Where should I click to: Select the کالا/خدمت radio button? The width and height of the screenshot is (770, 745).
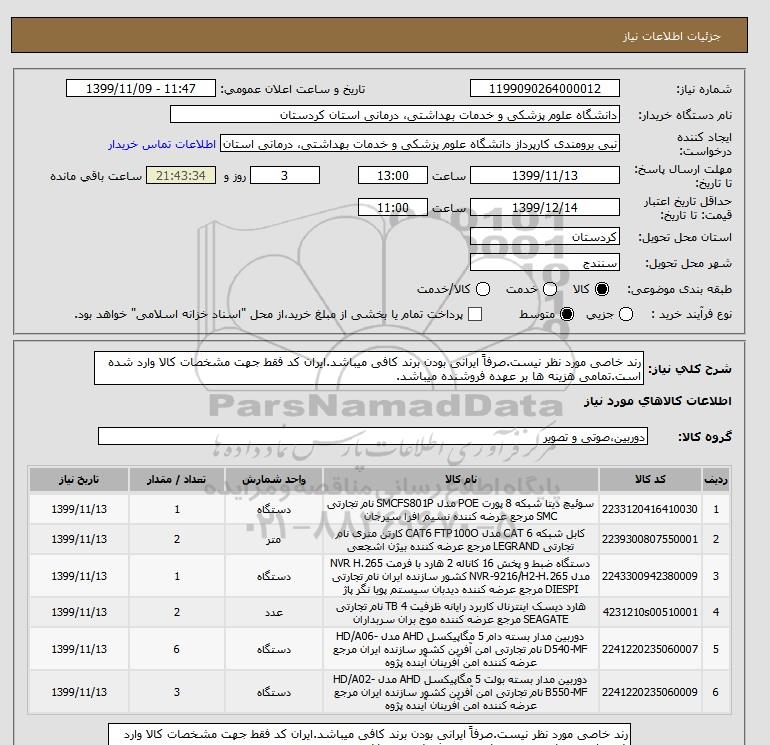click(x=483, y=289)
